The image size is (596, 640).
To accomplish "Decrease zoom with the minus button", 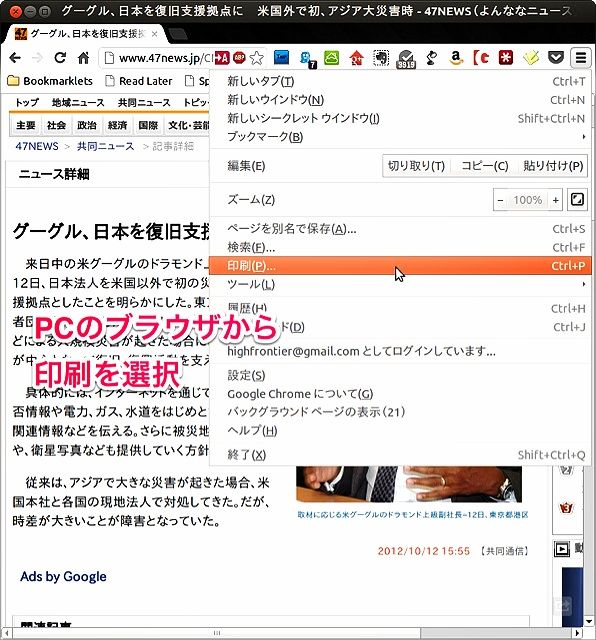I will (500, 200).
